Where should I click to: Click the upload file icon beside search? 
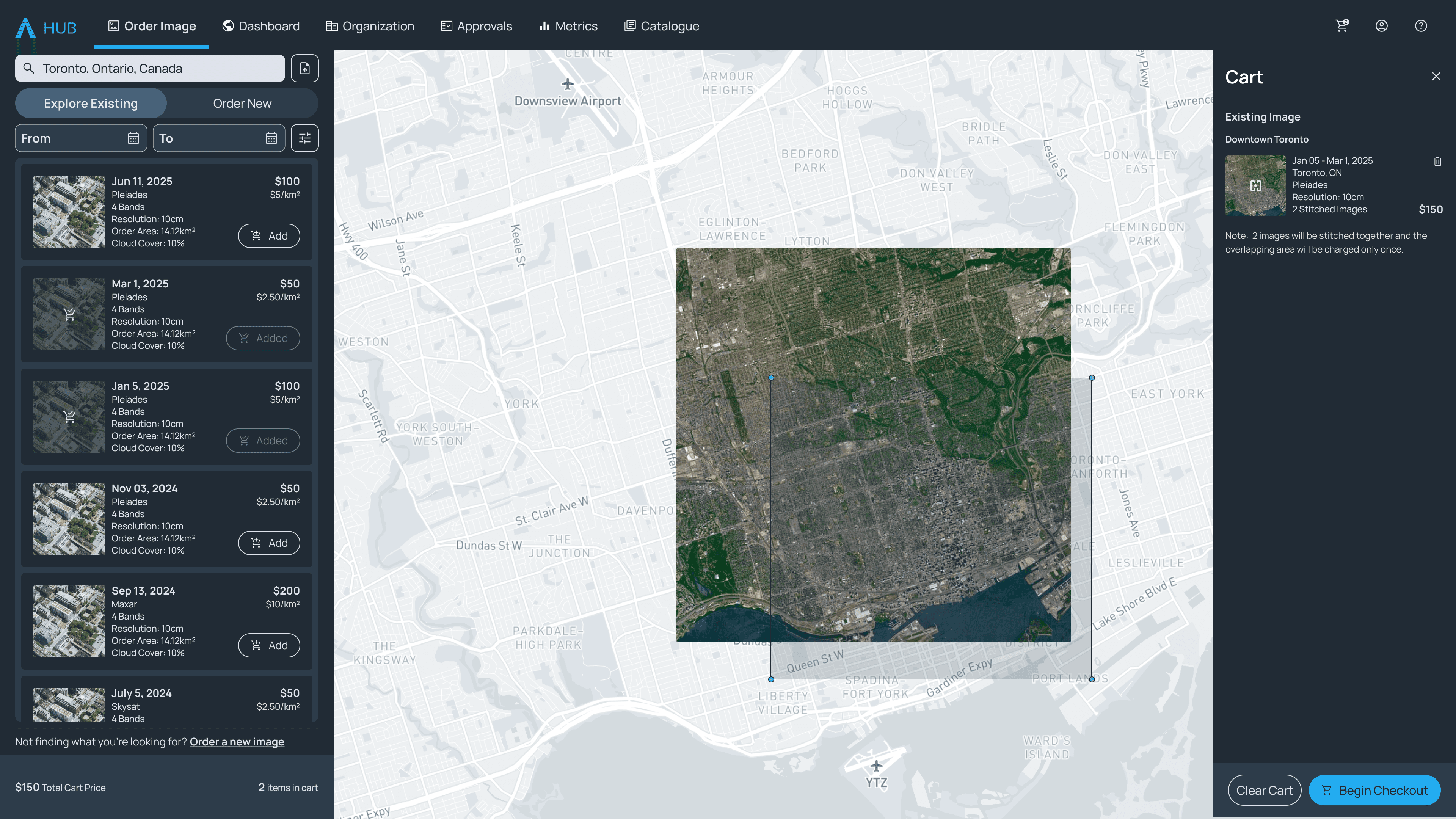coord(304,68)
